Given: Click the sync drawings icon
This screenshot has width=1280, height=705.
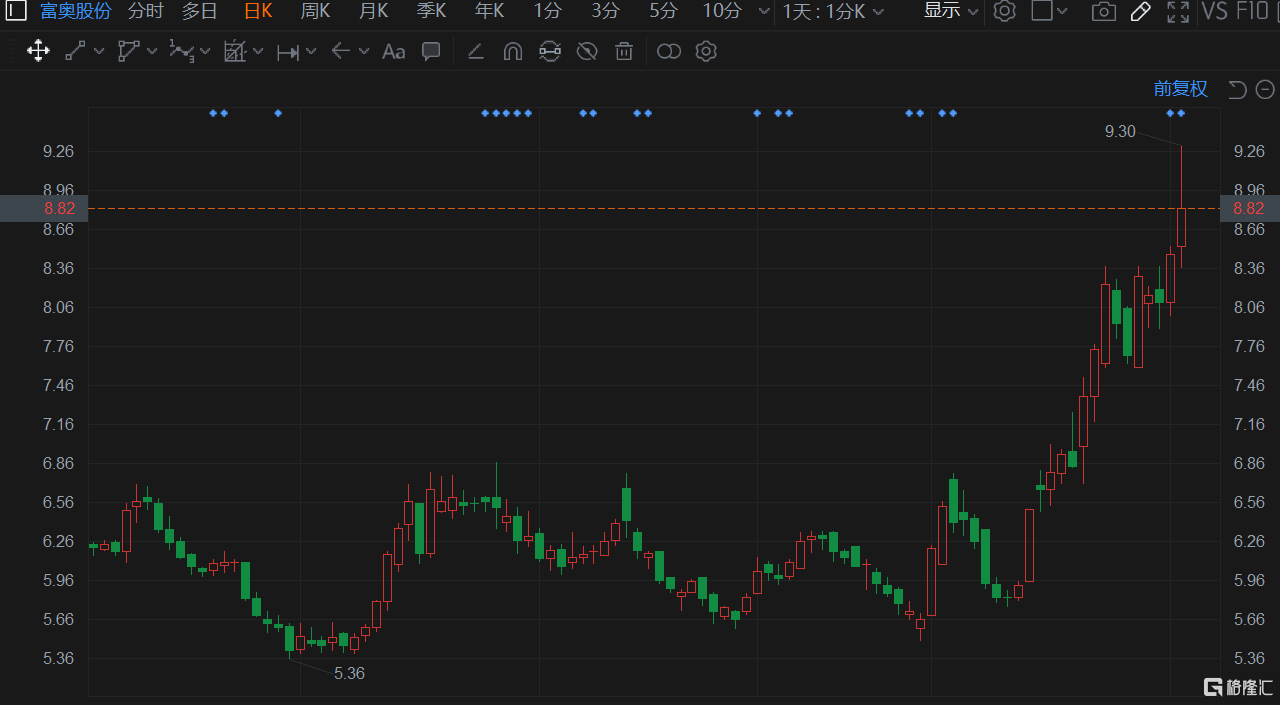Looking at the screenshot, I should (x=550, y=51).
